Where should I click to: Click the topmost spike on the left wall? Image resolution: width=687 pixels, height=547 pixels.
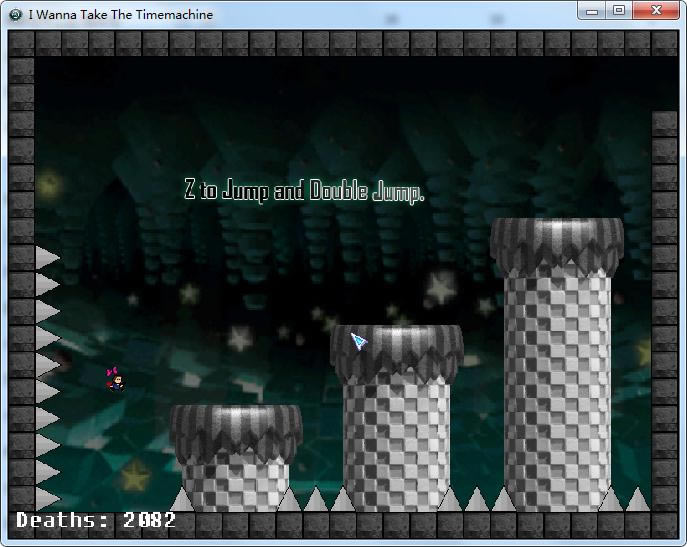point(47,258)
